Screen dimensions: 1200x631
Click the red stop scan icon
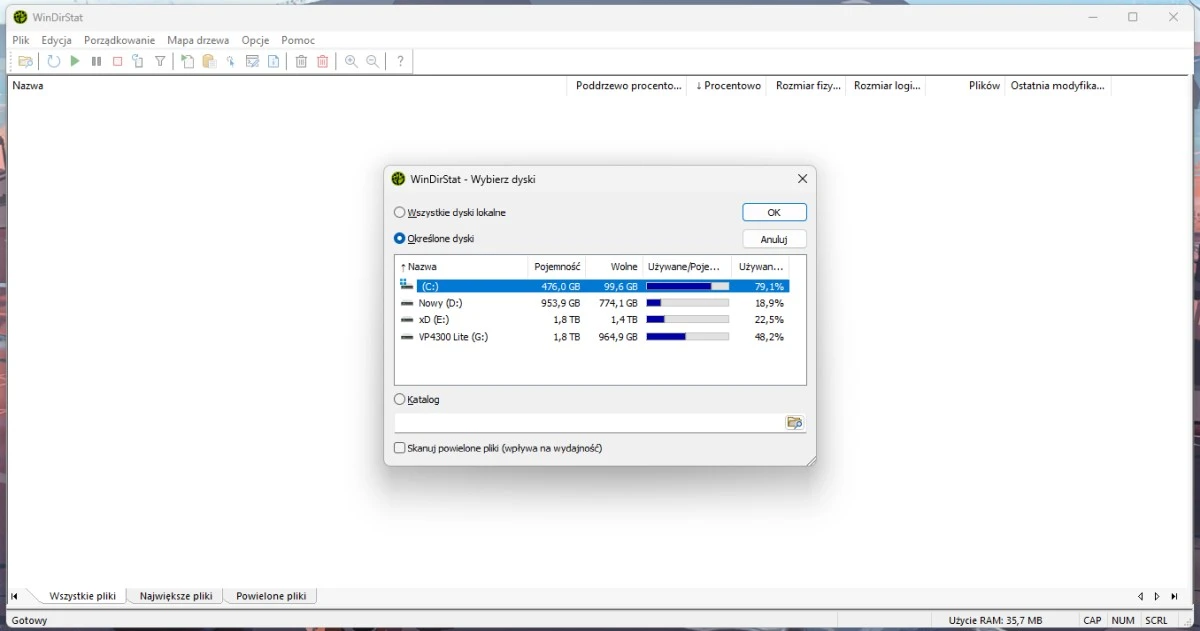(x=117, y=62)
